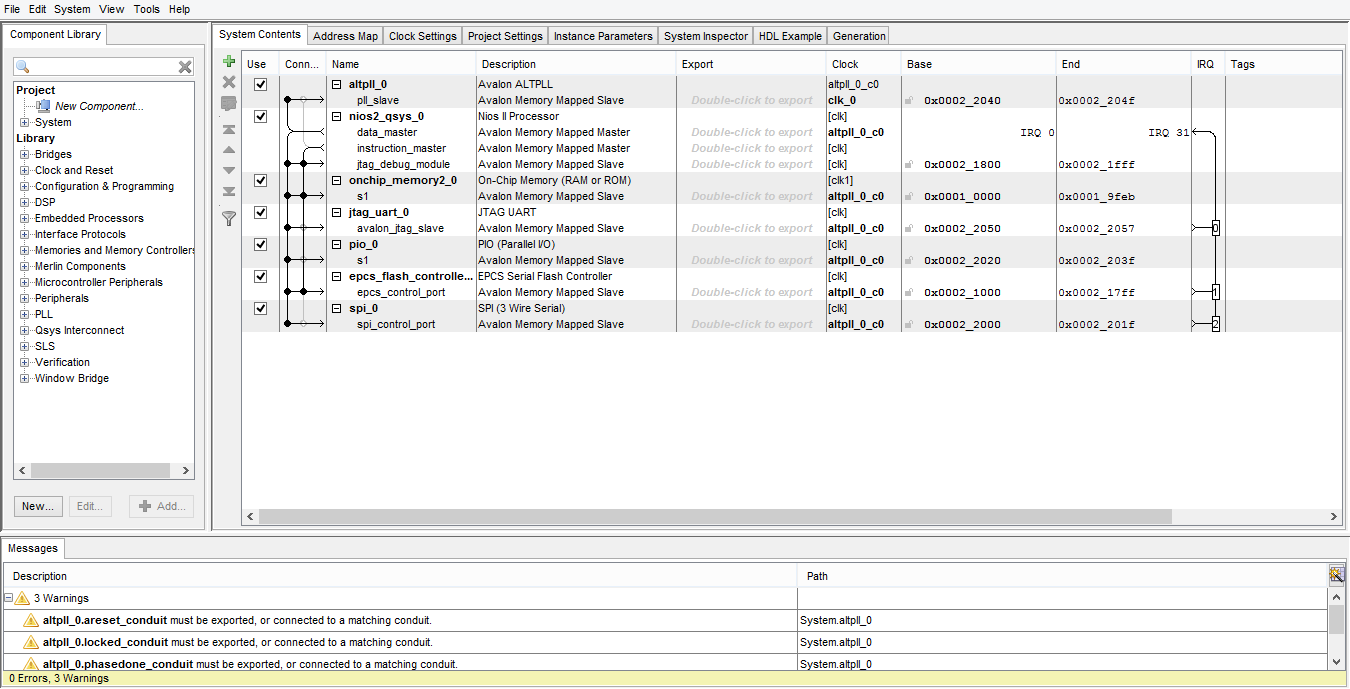Collapse the altpll_0 component row
Screen dimensions: 1350x689
point(337,84)
